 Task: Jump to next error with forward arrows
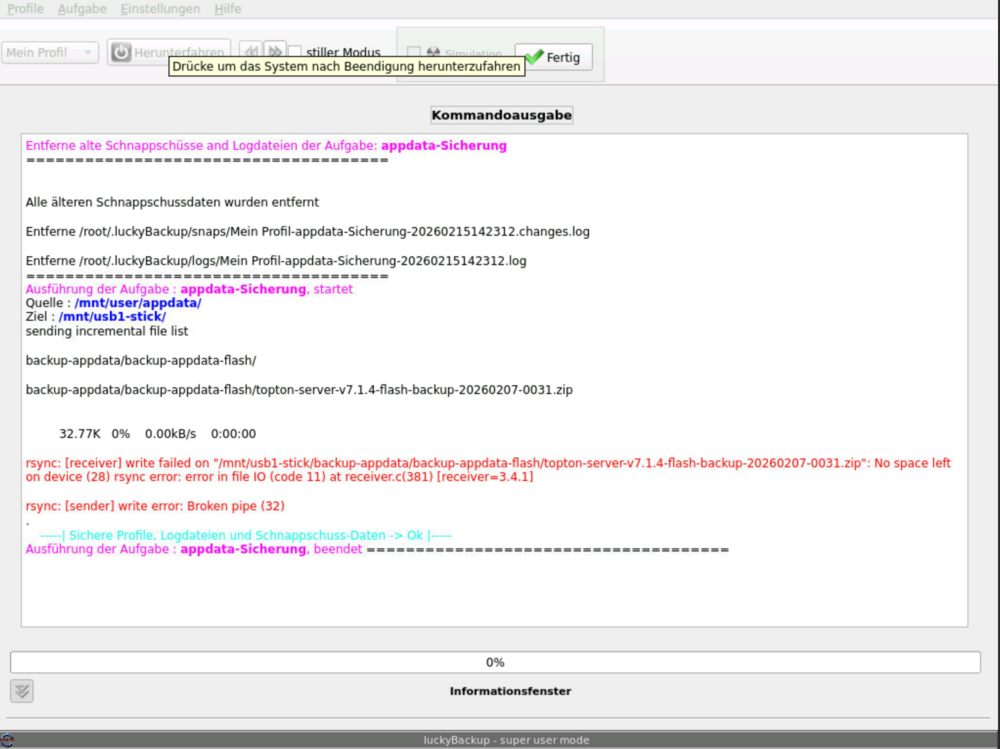point(275,50)
